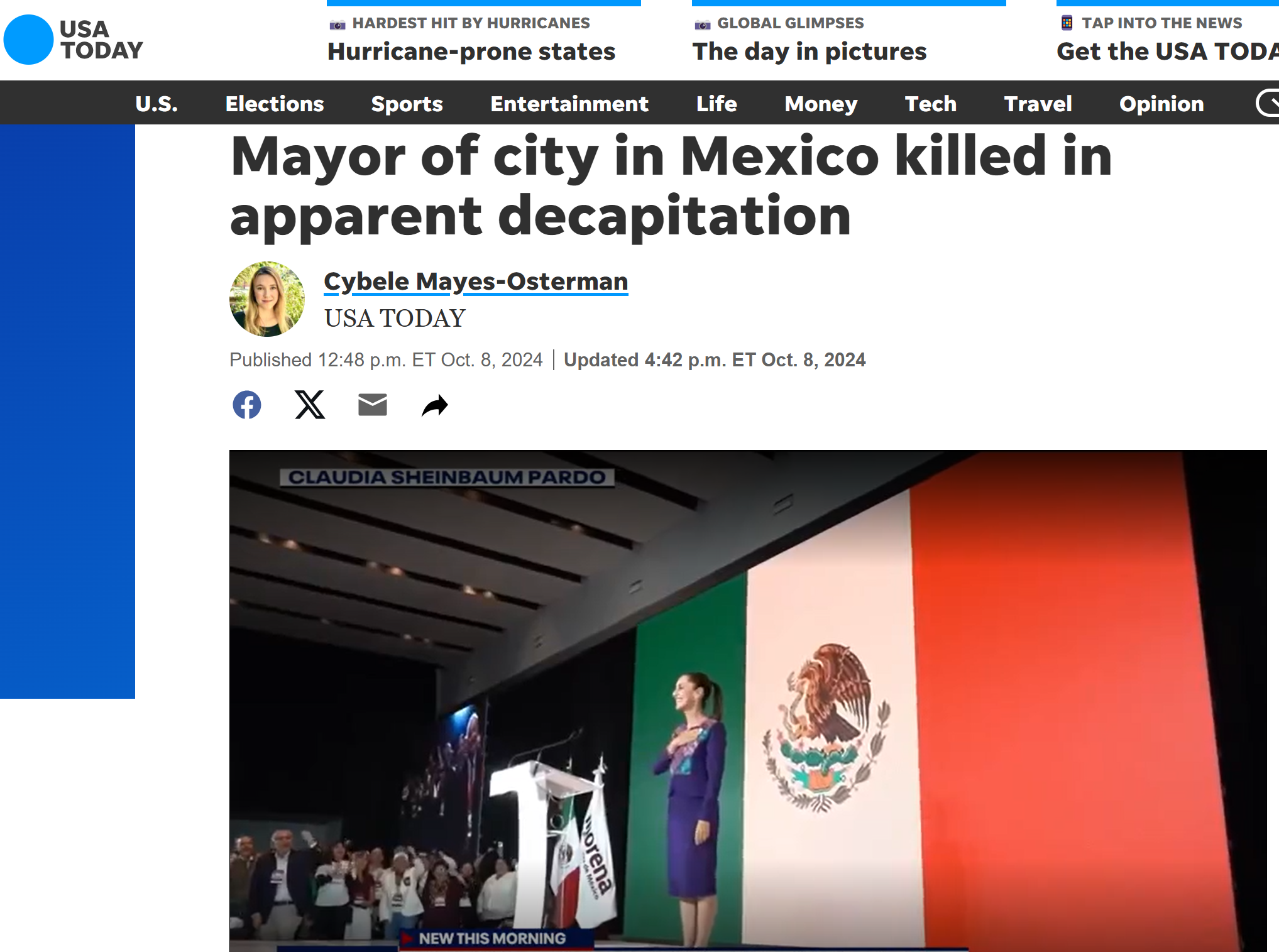Click the phone icon beside Tap Into

tap(1067, 23)
